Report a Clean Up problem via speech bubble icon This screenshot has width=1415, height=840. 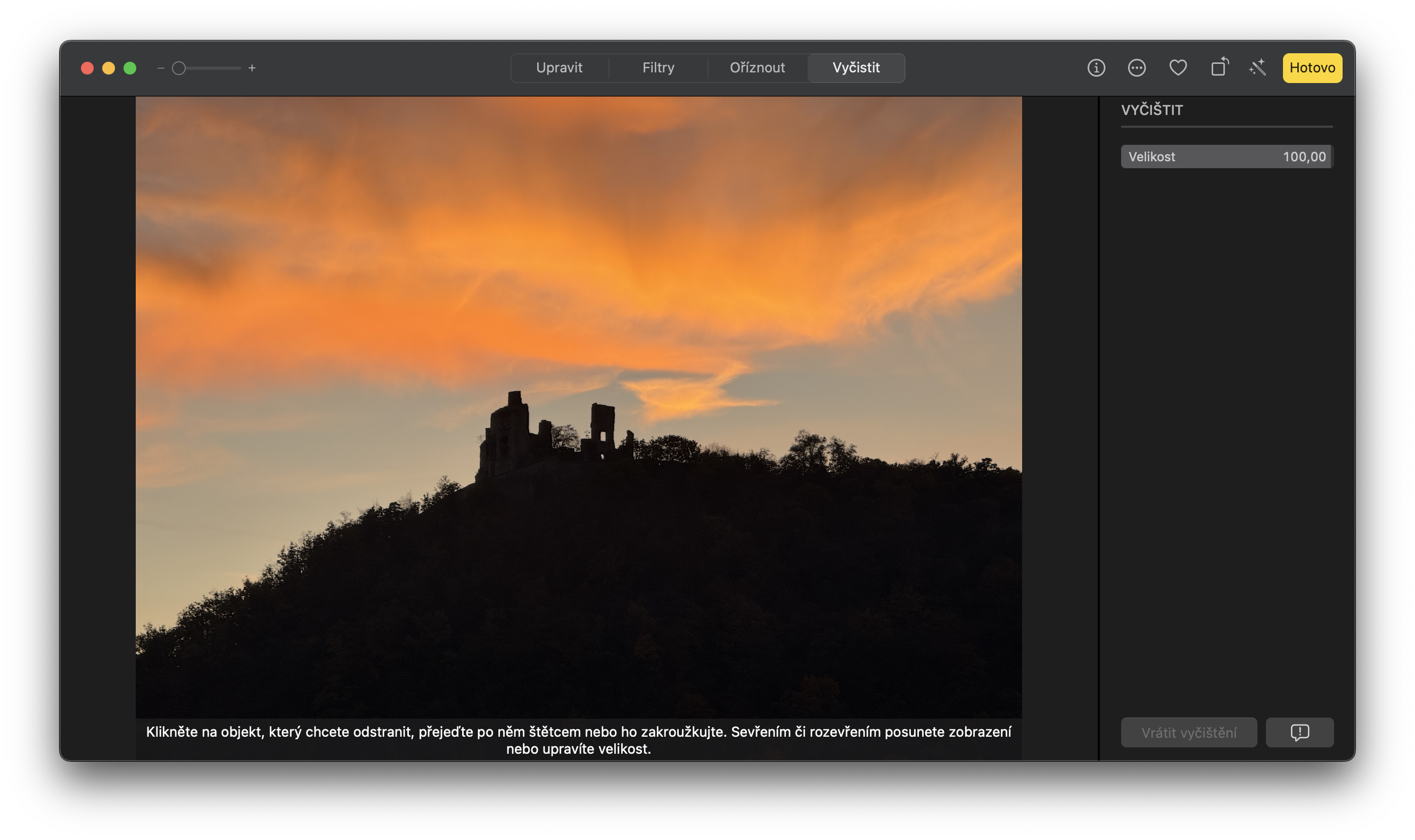pos(1299,732)
